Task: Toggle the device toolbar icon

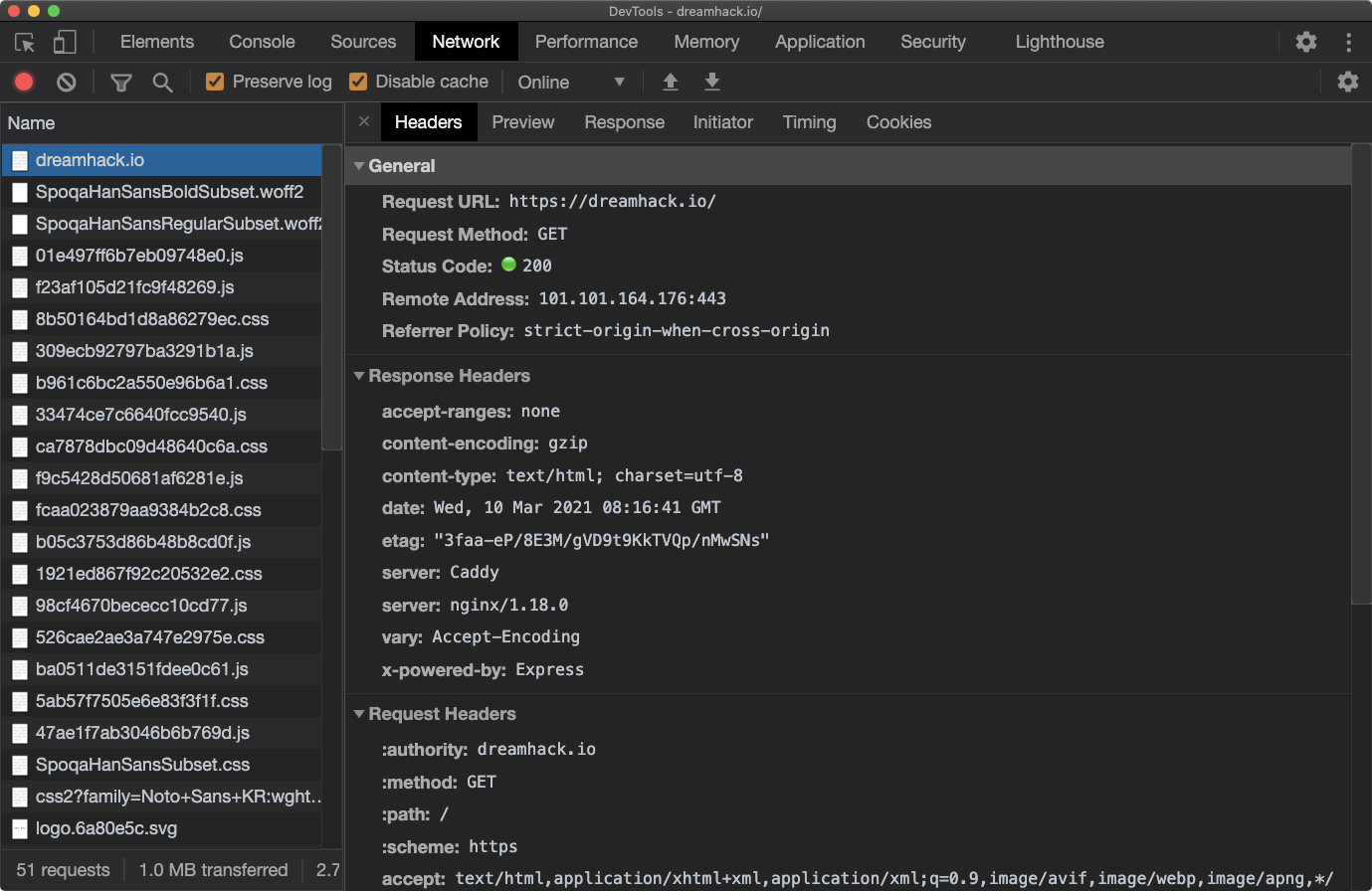Action: [65, 42]
